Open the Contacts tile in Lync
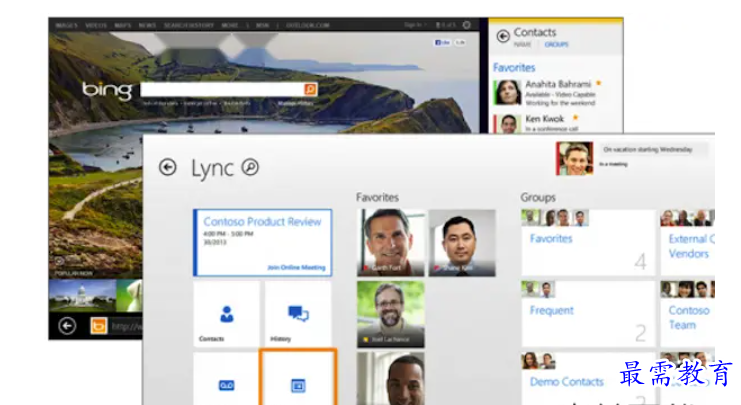The height and width of the screenshot is (405, 741). click(x=226, y=314)
